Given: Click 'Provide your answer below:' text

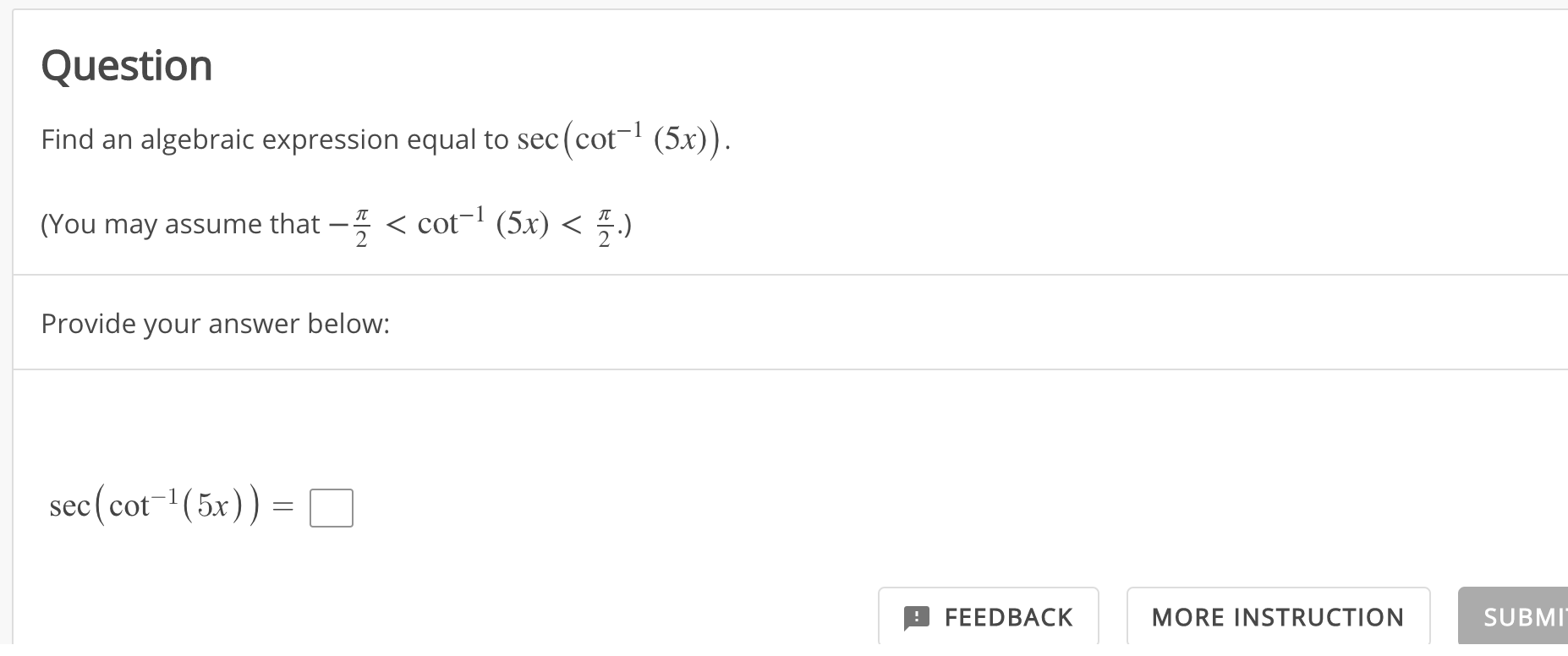Looking at the screenshot, I should pyautogui.click(x=216, y=323).
